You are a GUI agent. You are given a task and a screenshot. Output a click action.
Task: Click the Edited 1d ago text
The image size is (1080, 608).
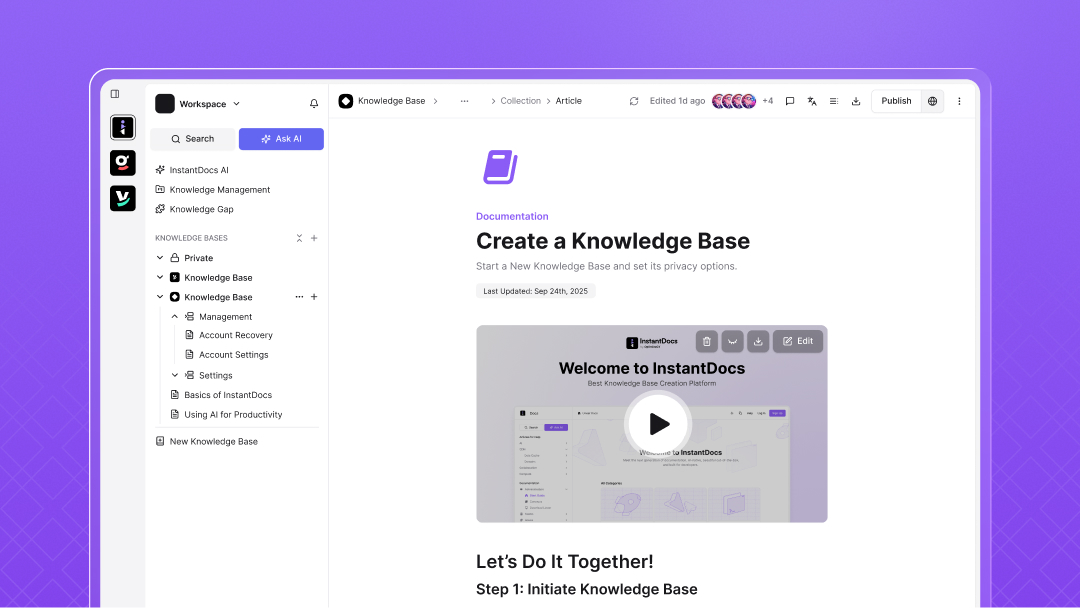pos(677,101)
